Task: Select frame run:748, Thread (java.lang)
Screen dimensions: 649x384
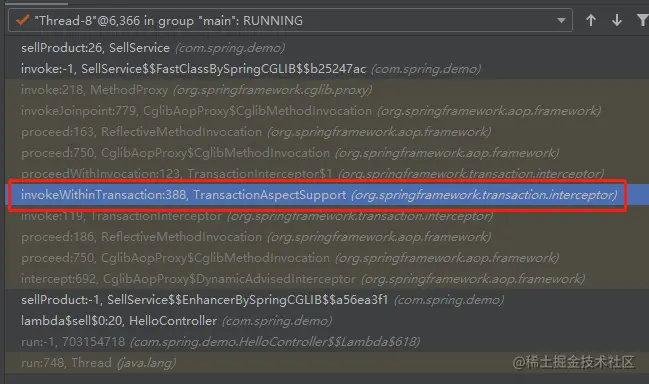Action: click(x=327, y=363)
